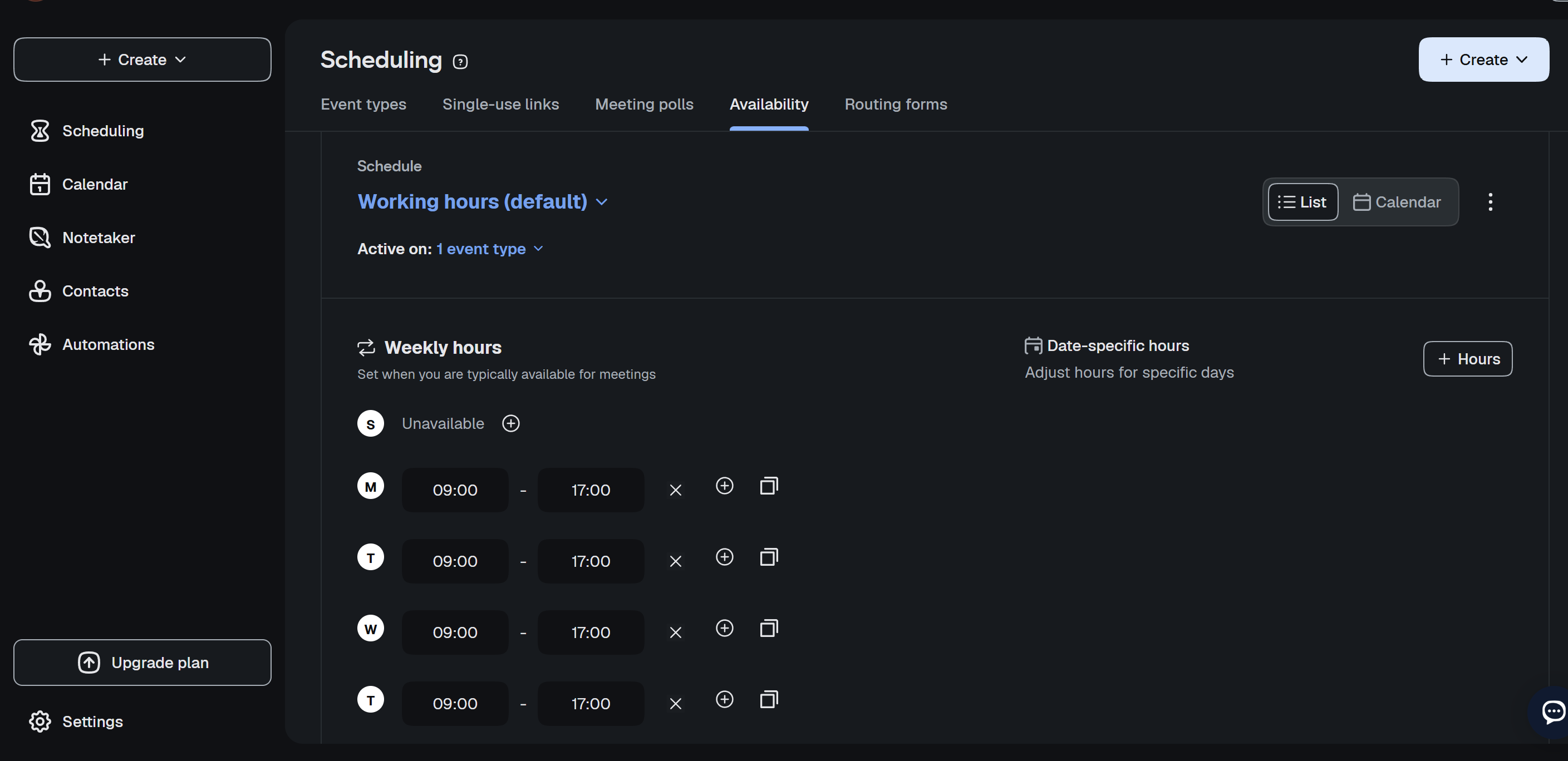
Task: Expand the Active on 1 event type dropdown
Action: [x=490, y=249]
